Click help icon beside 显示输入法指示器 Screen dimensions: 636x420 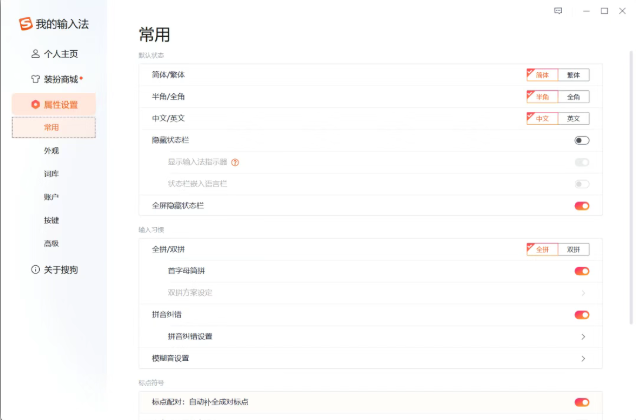click(x=236, y=162)
